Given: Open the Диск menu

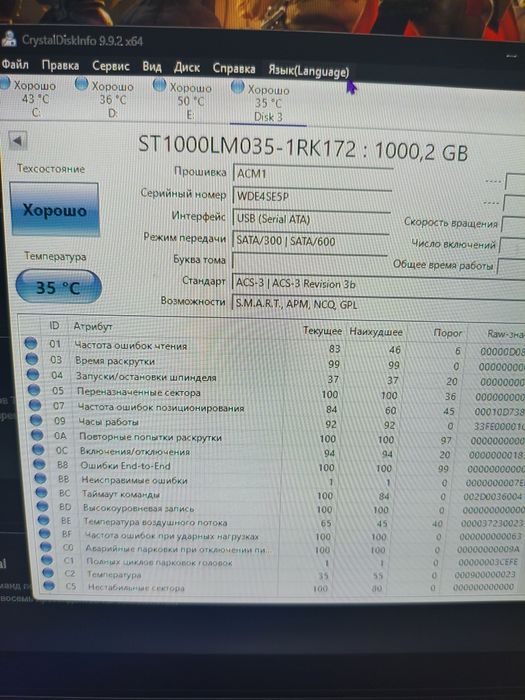Looking at the screenshot, I should [187, 67].
